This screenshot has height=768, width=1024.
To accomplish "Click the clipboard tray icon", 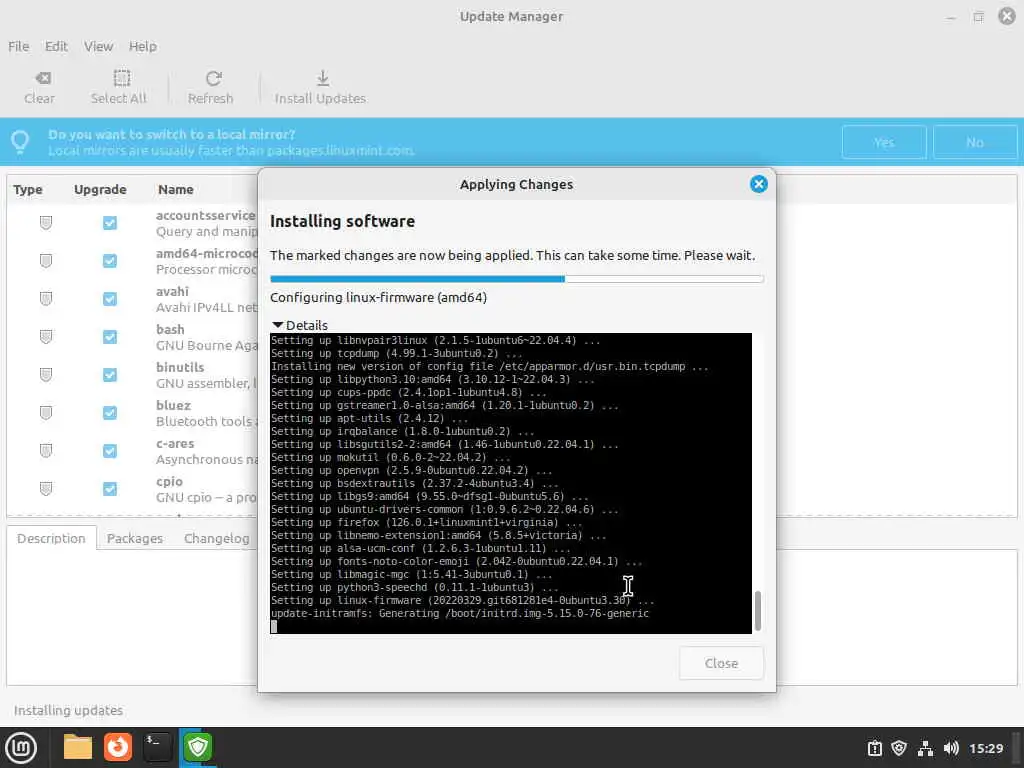I will coord(874,748).
